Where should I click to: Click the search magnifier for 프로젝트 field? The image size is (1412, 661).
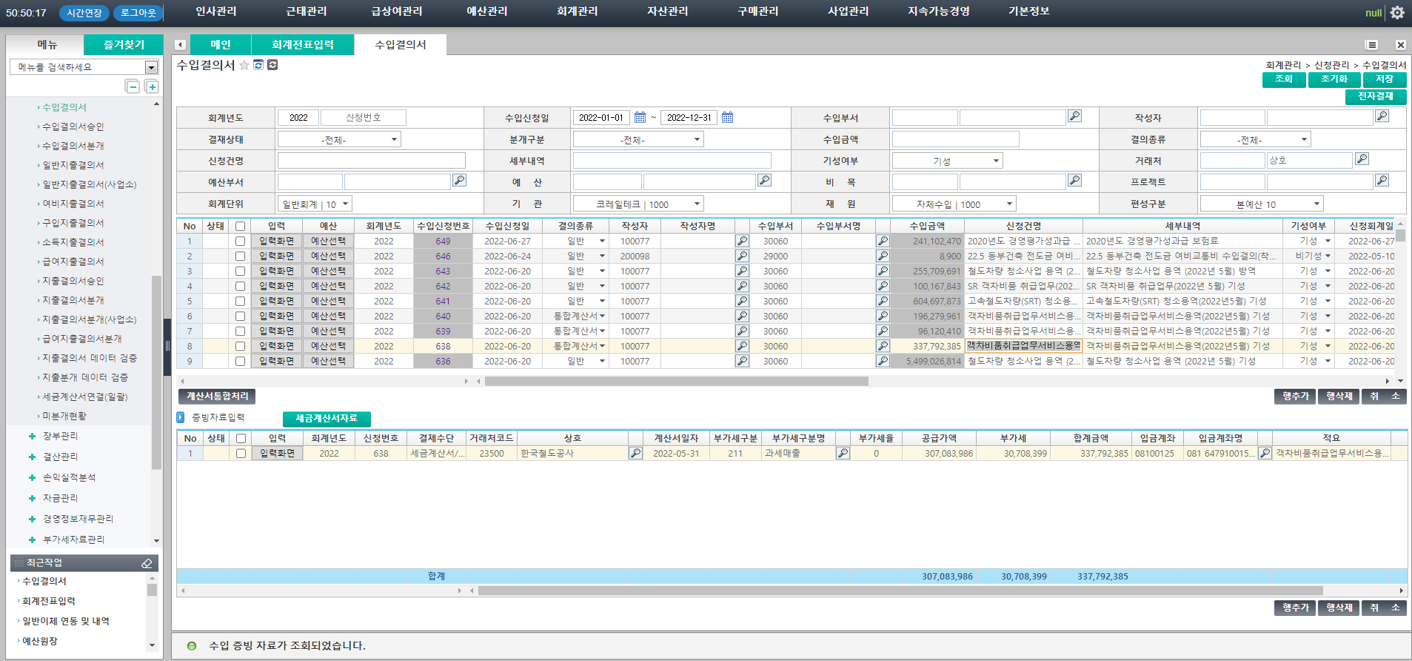click(x=1381, y=181)
